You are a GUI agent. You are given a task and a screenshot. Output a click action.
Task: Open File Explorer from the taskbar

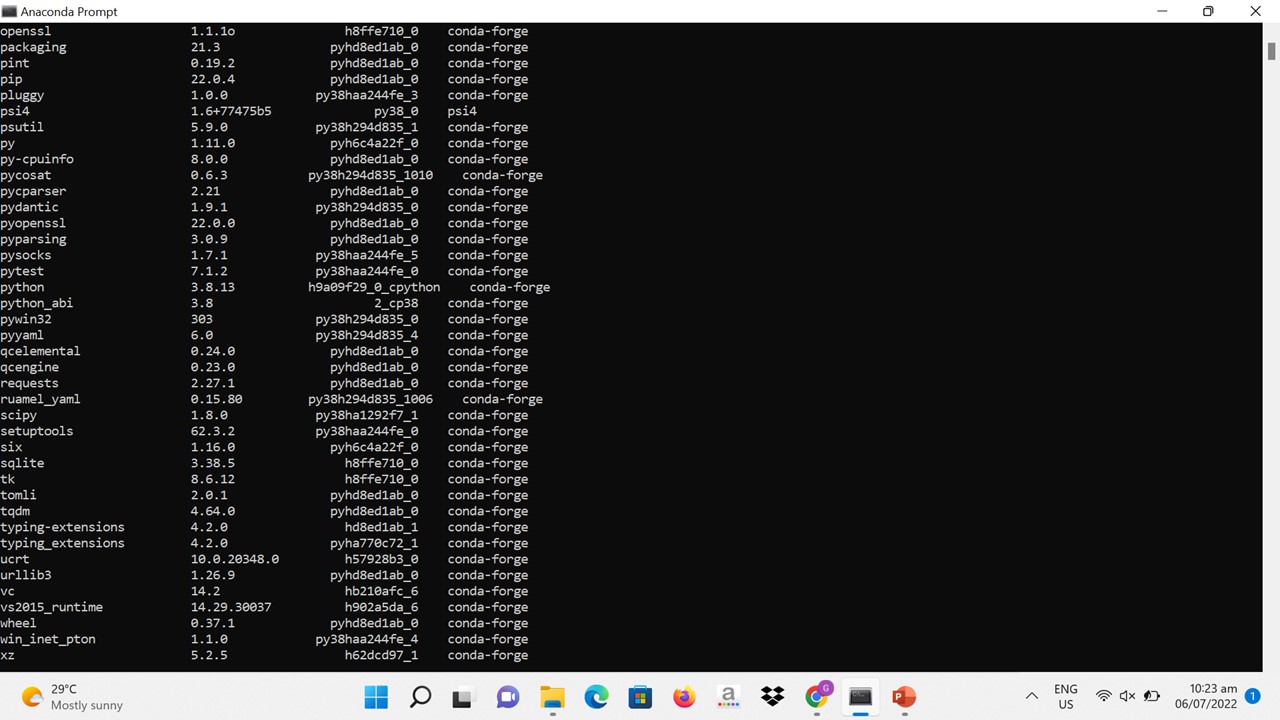(x=552, y=697)
